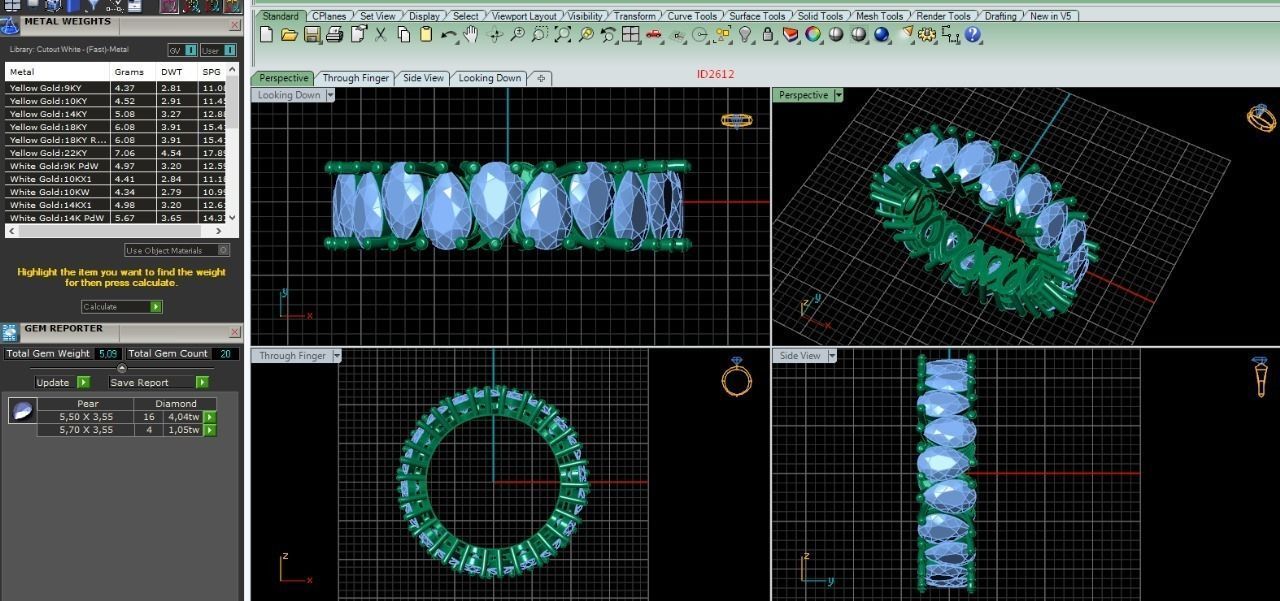This screenshot has height=601, width=1280.
Task: Open the Drafting toolbar tab
Action: coord(1000,16)
